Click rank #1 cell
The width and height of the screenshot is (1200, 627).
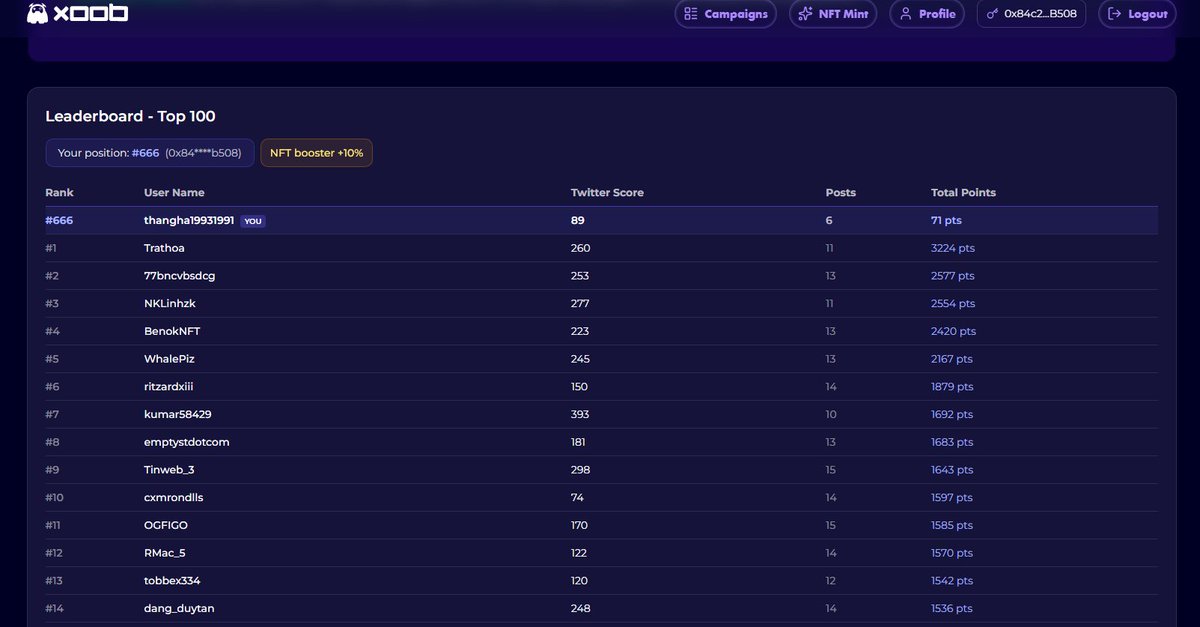pyautogui.click(x=52, y=248)
